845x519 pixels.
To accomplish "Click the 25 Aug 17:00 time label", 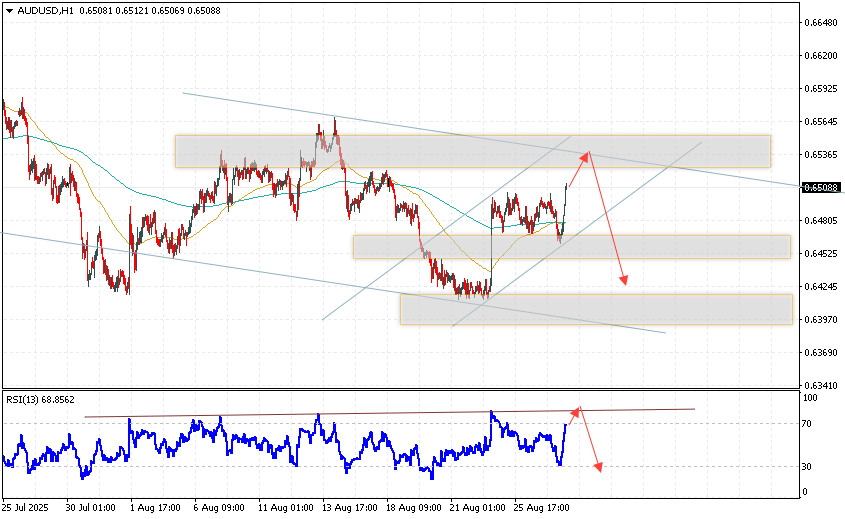I will pos(542,508).
